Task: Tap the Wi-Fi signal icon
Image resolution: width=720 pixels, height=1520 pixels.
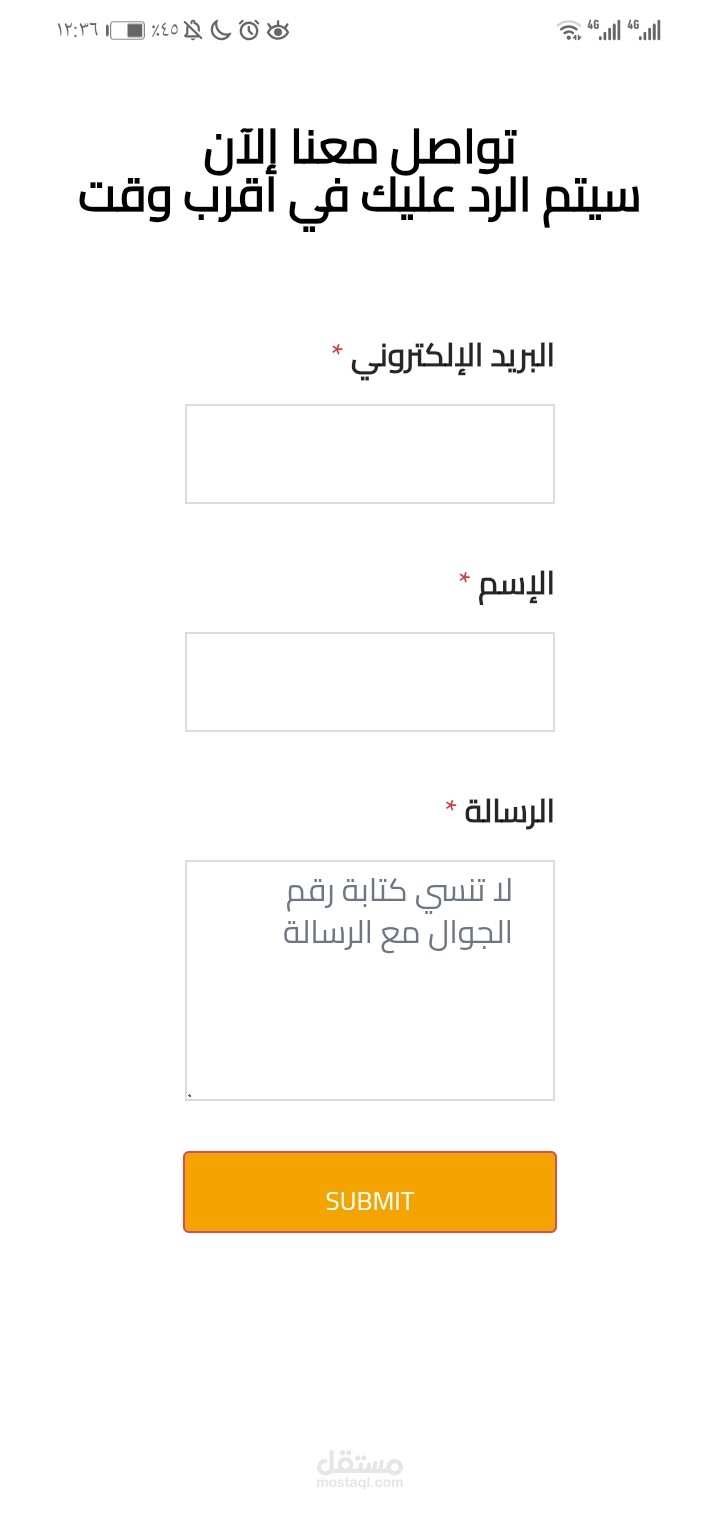Action: tap(569, 30)
